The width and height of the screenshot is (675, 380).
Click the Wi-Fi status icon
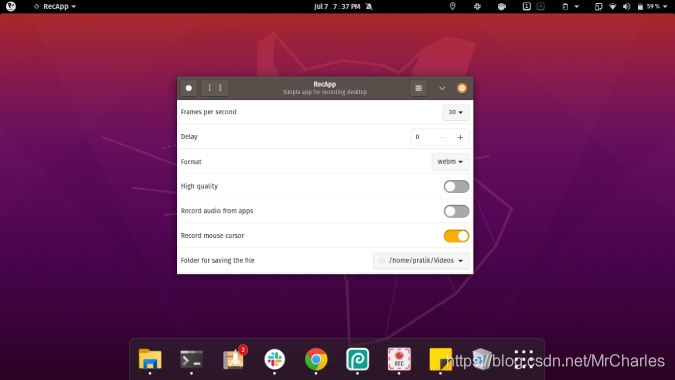click(x=613, y=6)
